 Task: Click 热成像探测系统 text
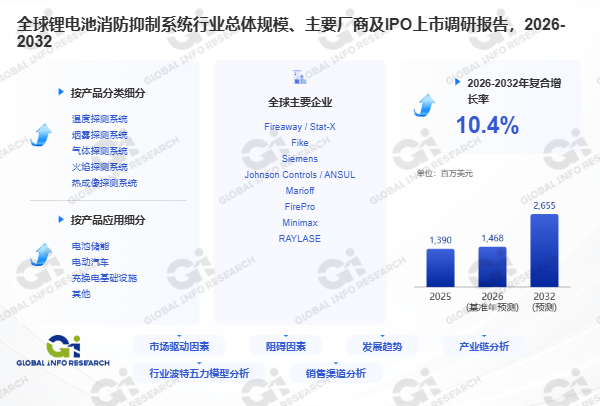[x=104, y=183]
